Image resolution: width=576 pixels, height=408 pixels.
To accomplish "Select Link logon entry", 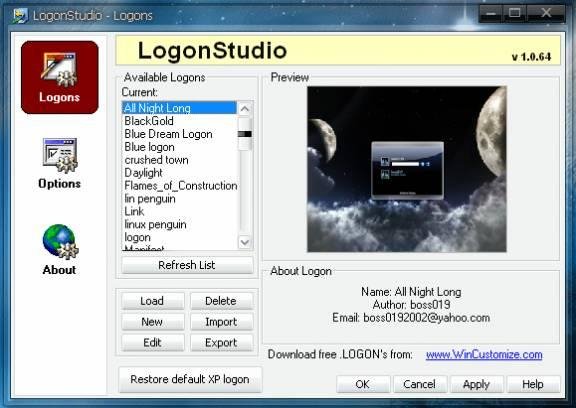I will [x=179, y=212].
